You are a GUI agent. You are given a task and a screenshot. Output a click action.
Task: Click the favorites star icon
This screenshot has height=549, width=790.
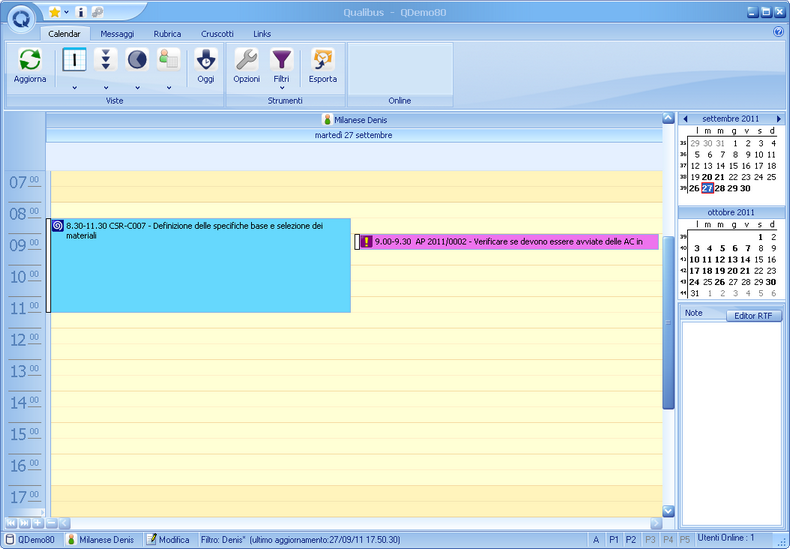[x=54, y=12]
